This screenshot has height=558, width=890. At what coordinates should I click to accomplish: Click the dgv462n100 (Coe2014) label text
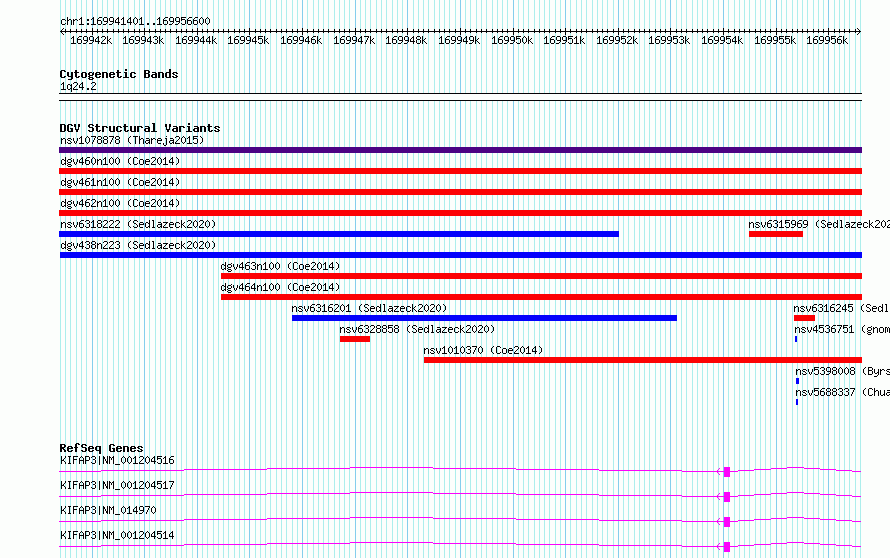click(x=120, y=203)
